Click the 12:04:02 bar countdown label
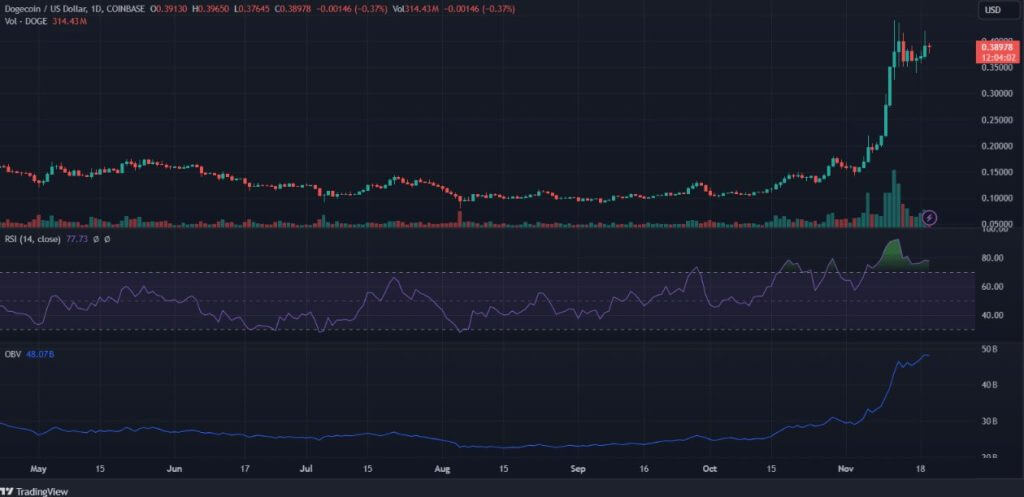The image size is (1024, 497). [x=997, y=57]
